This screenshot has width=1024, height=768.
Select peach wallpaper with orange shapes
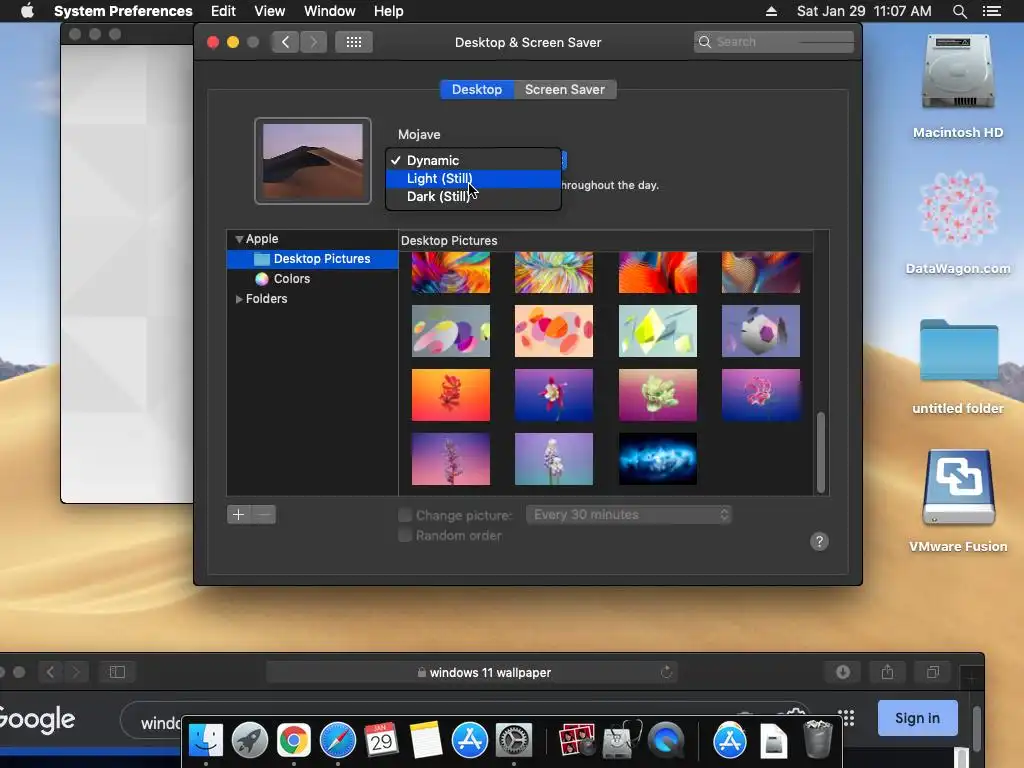pos(554,331)
